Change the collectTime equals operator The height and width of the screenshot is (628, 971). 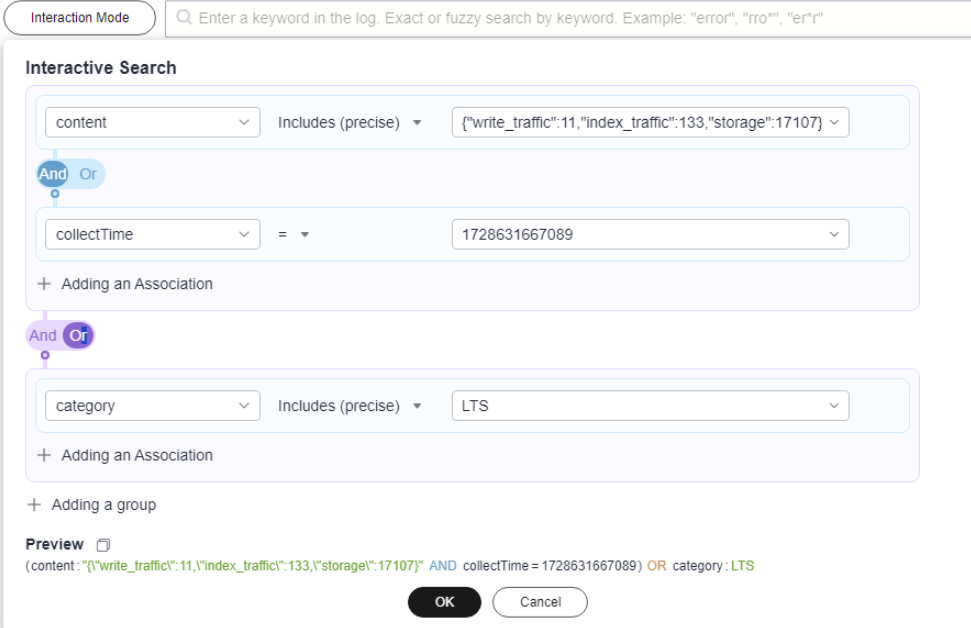pos(293,235)
